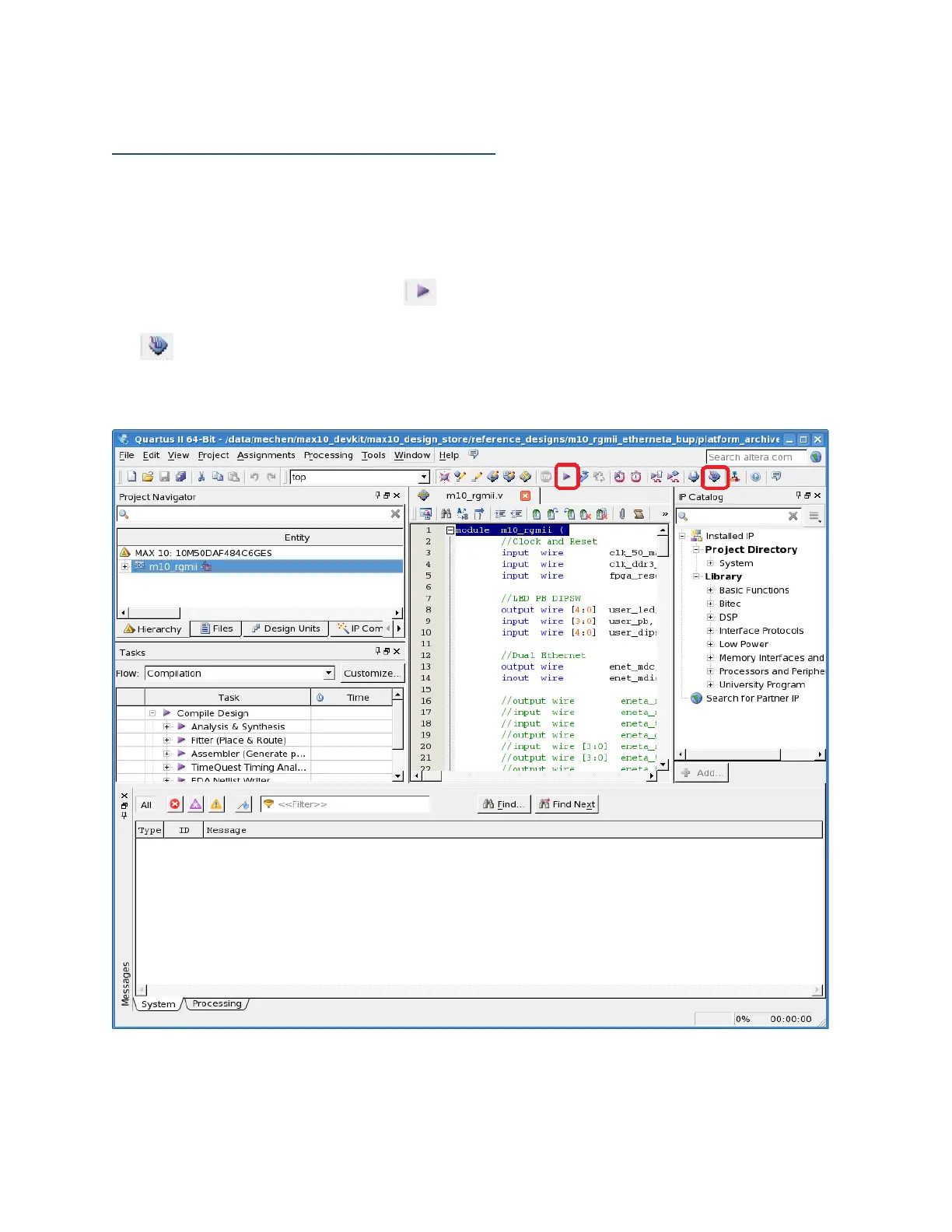
Task: Close the Project Navigator panel
Action: tap(397, 495)
